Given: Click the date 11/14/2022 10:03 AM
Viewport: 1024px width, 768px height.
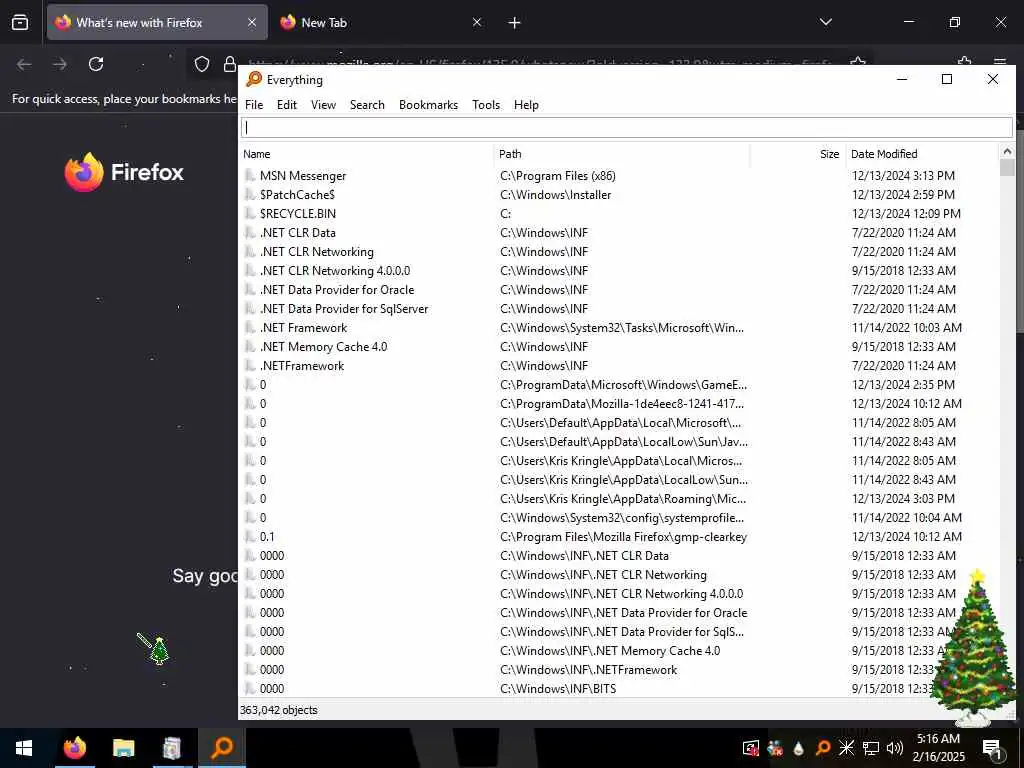Looking at the screenshot, I should point(907,328).
